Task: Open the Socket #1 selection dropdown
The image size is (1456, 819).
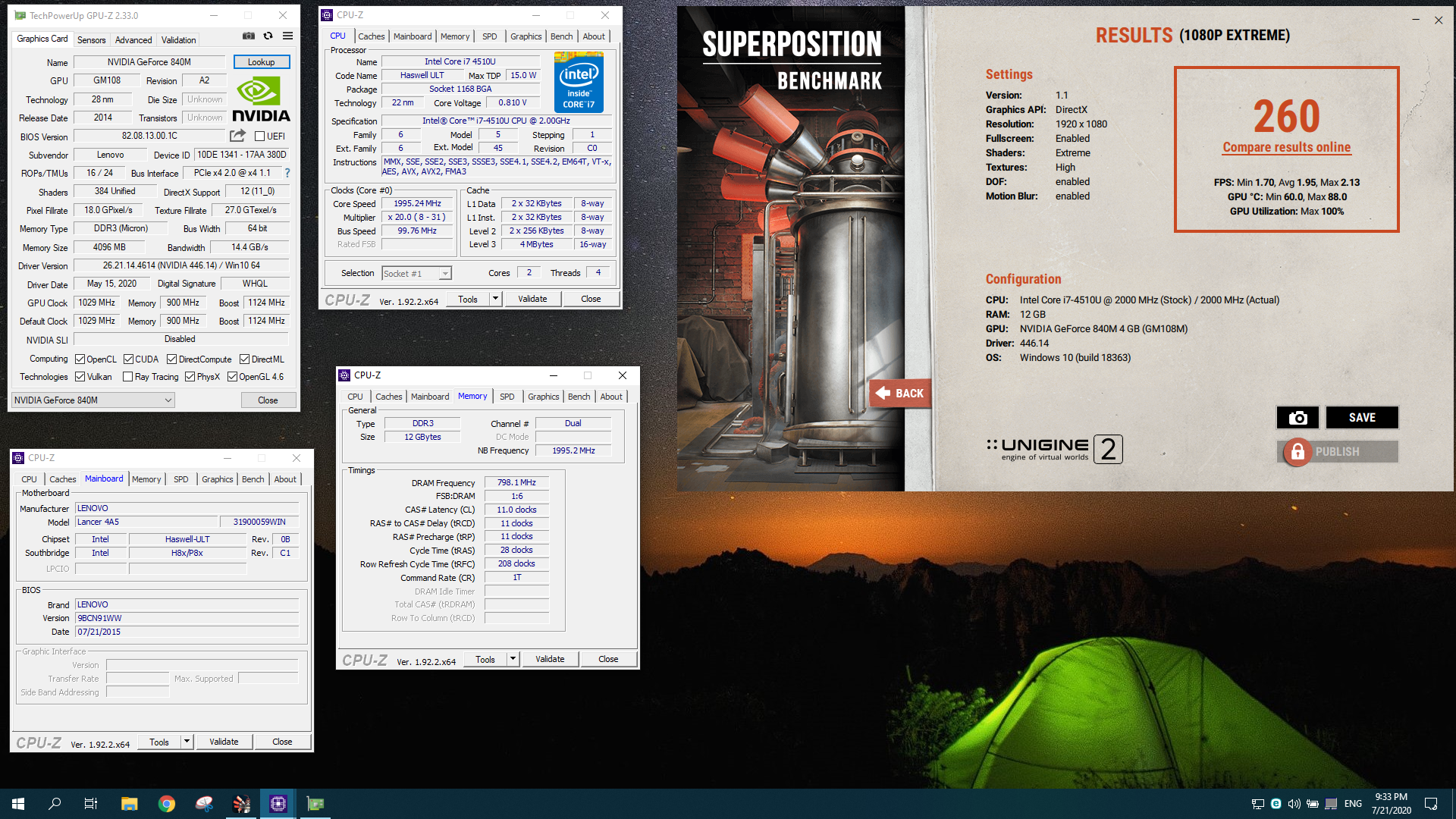Action: pos(416,274)
